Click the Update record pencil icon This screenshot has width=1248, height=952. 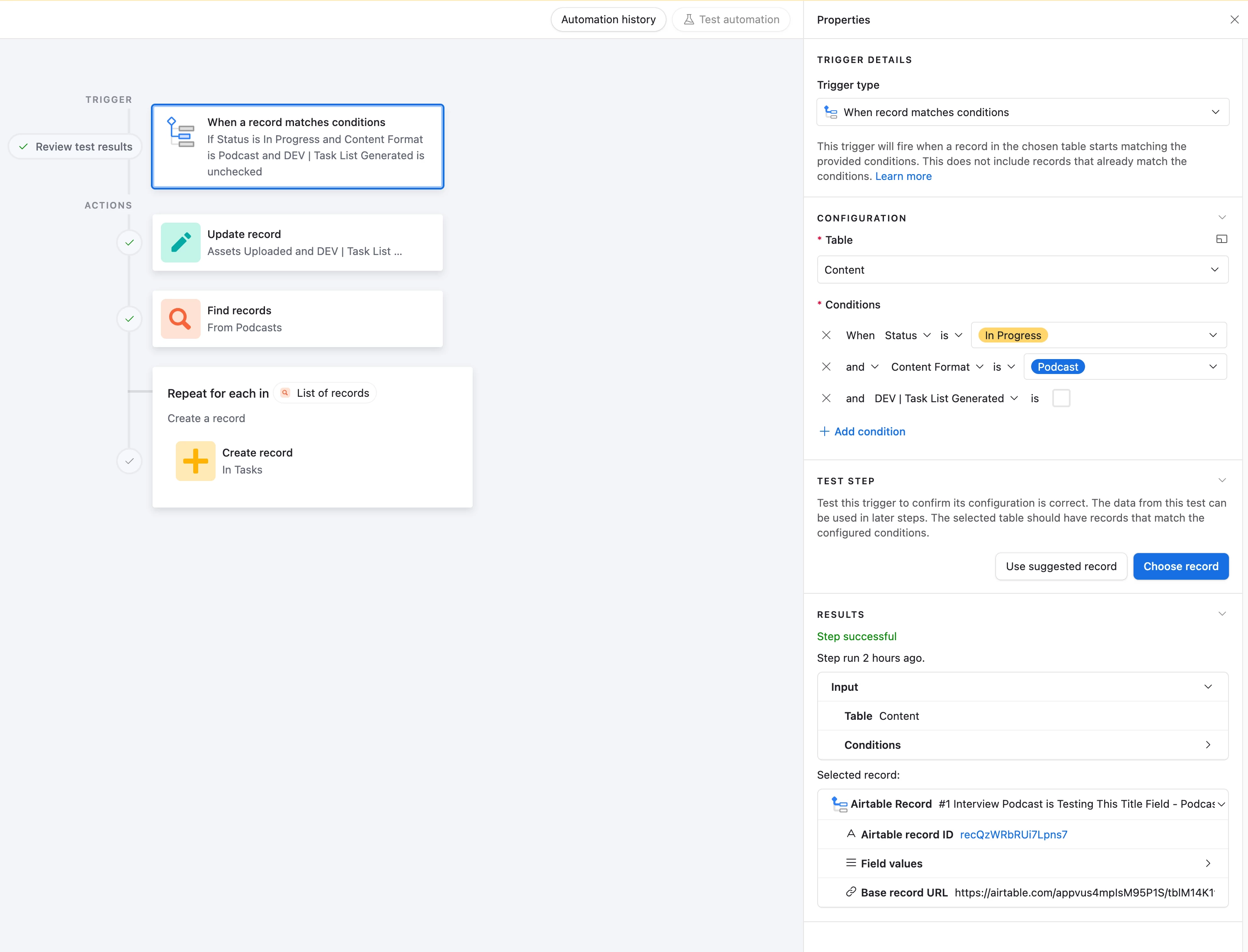(180, 243)
